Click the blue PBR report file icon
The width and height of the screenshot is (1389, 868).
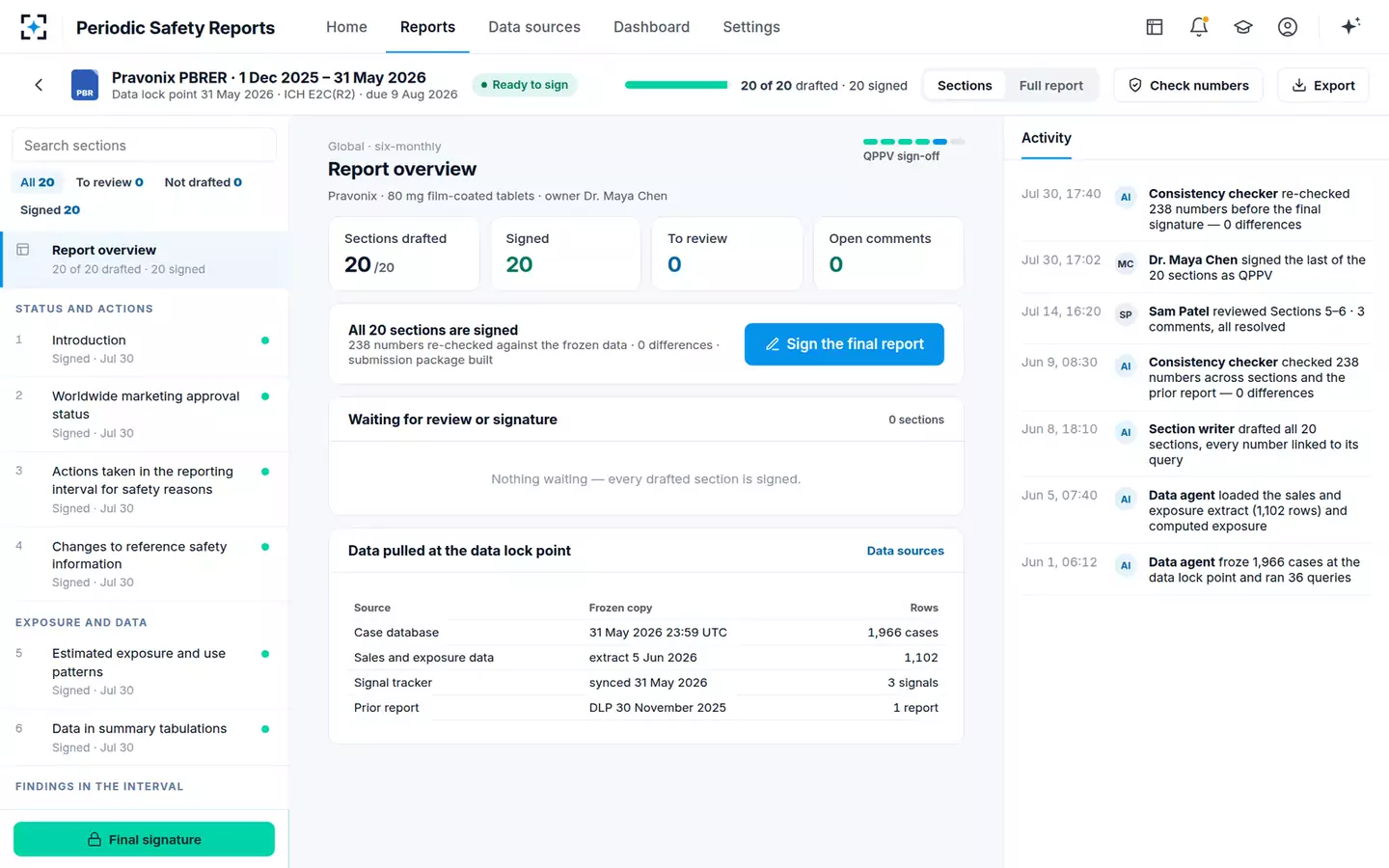click(85, 85)
